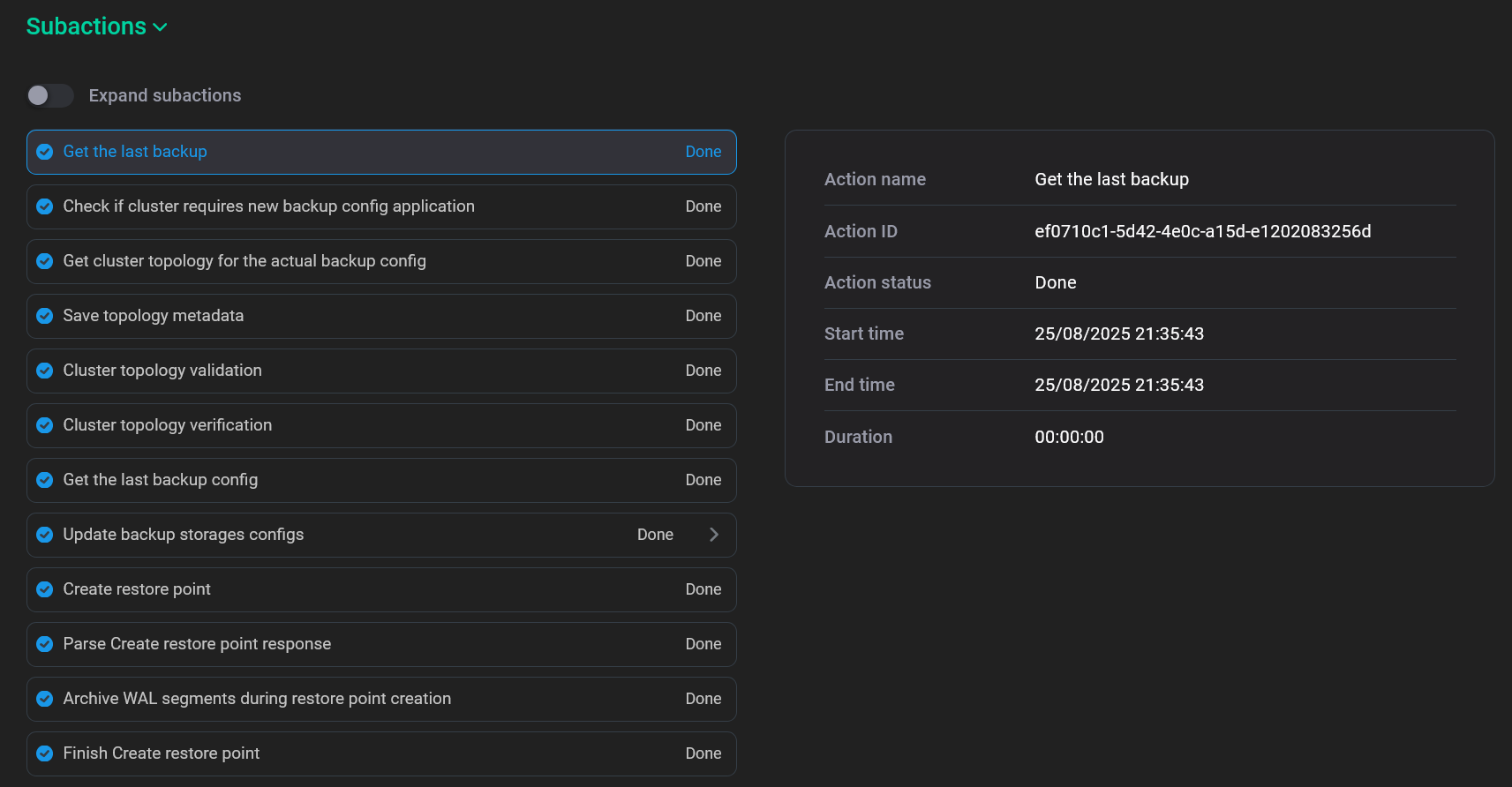This screenshot has width=1512, height=787.
Task: Click status icon for Cluster topology verification
Action: click(x=45, y=425)
